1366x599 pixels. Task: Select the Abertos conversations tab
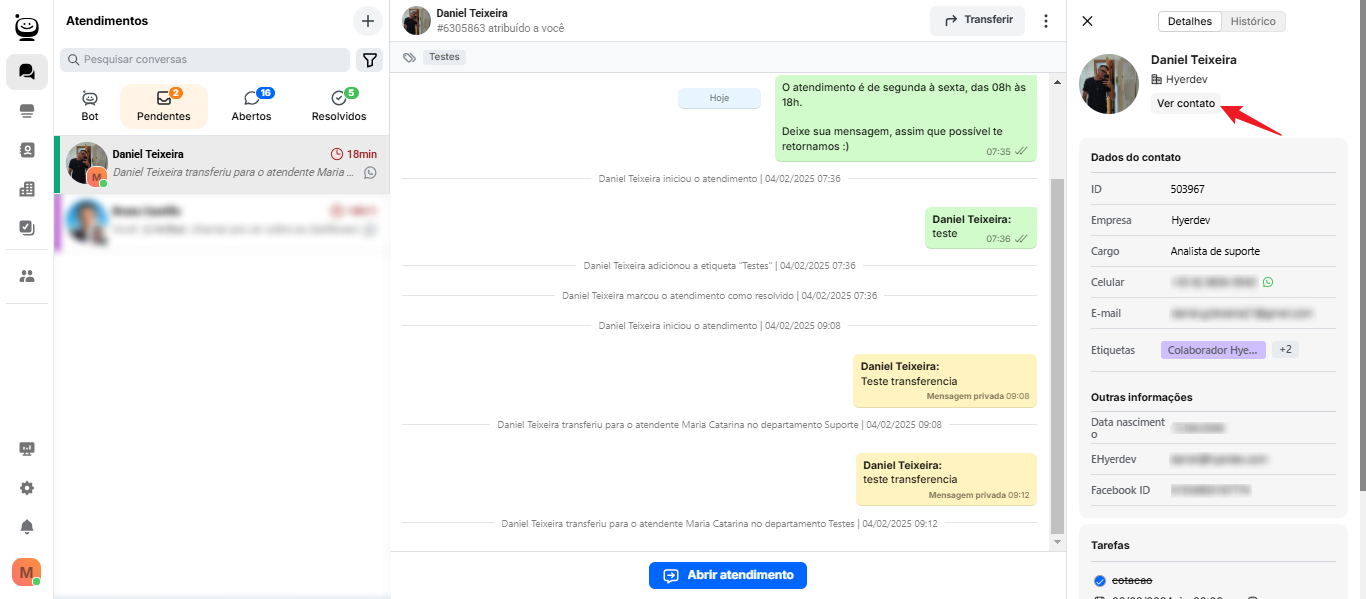[252, 106]
